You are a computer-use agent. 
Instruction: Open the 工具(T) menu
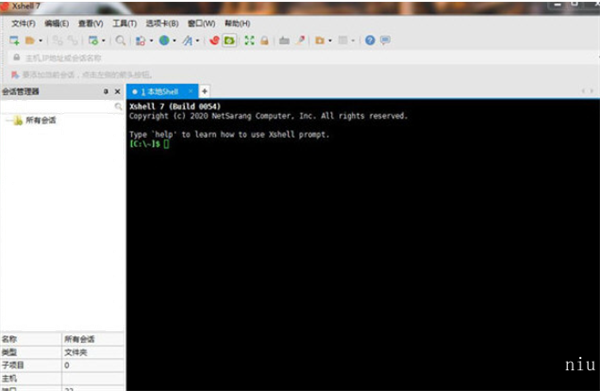[124, 24]
